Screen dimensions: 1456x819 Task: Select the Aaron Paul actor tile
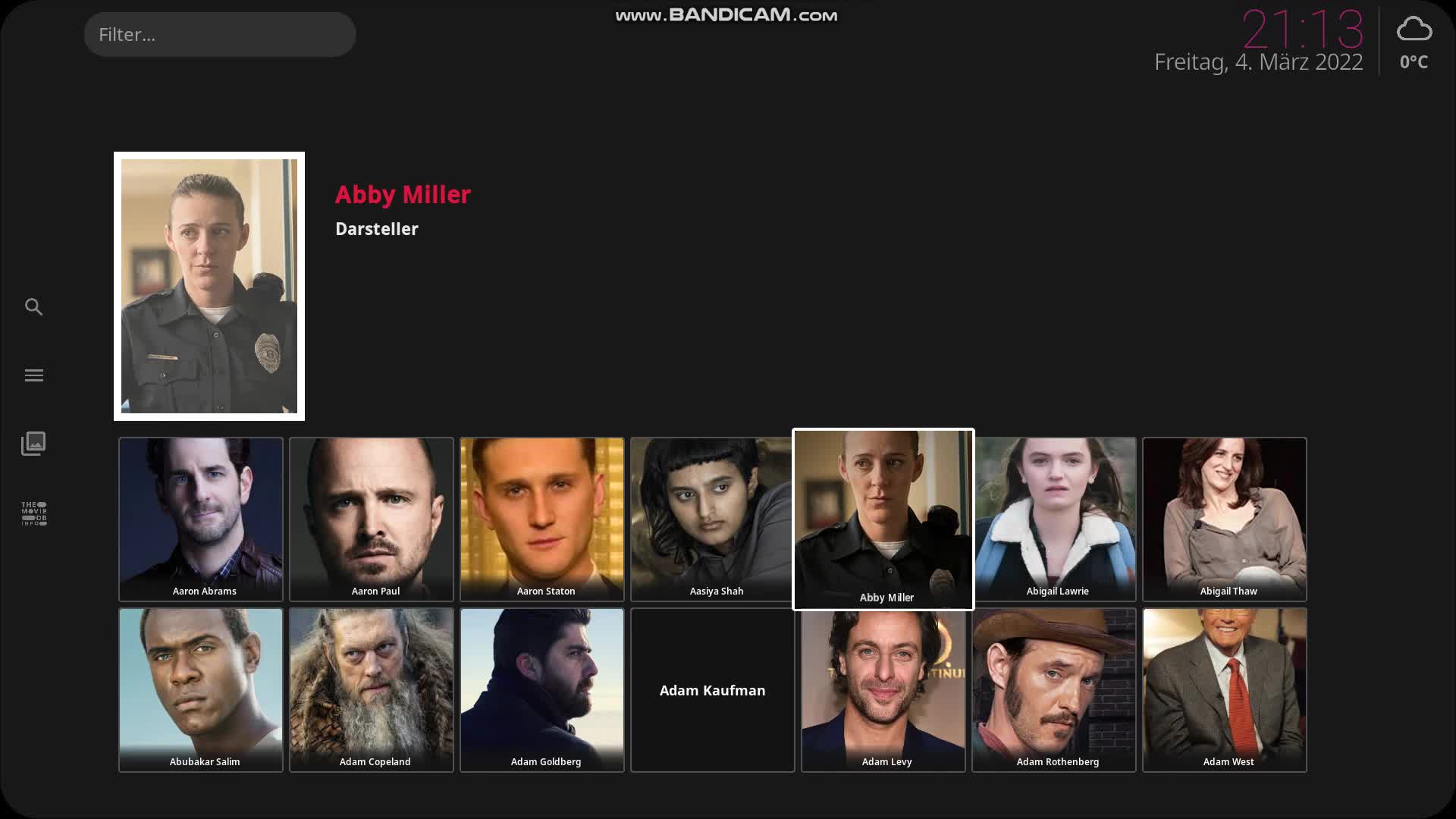[372, 519]
